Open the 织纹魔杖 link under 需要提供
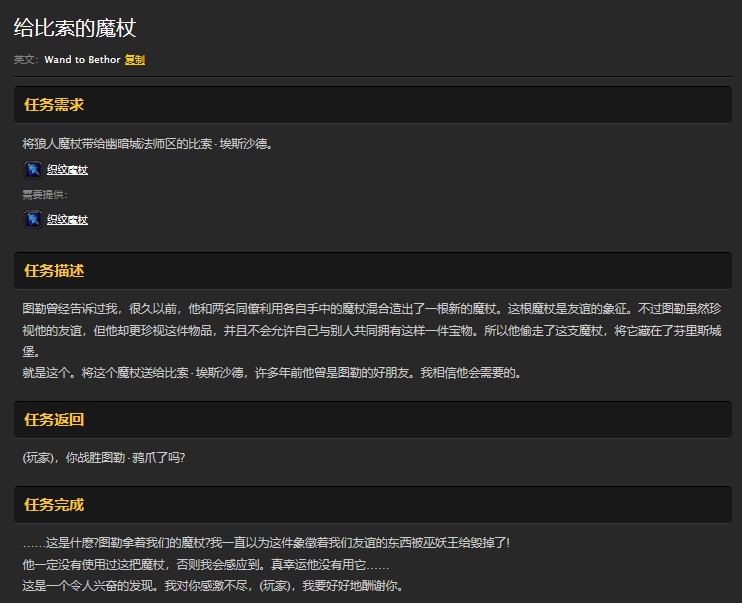This screenshot has width=742, height=603. click(x=67, y=220)
